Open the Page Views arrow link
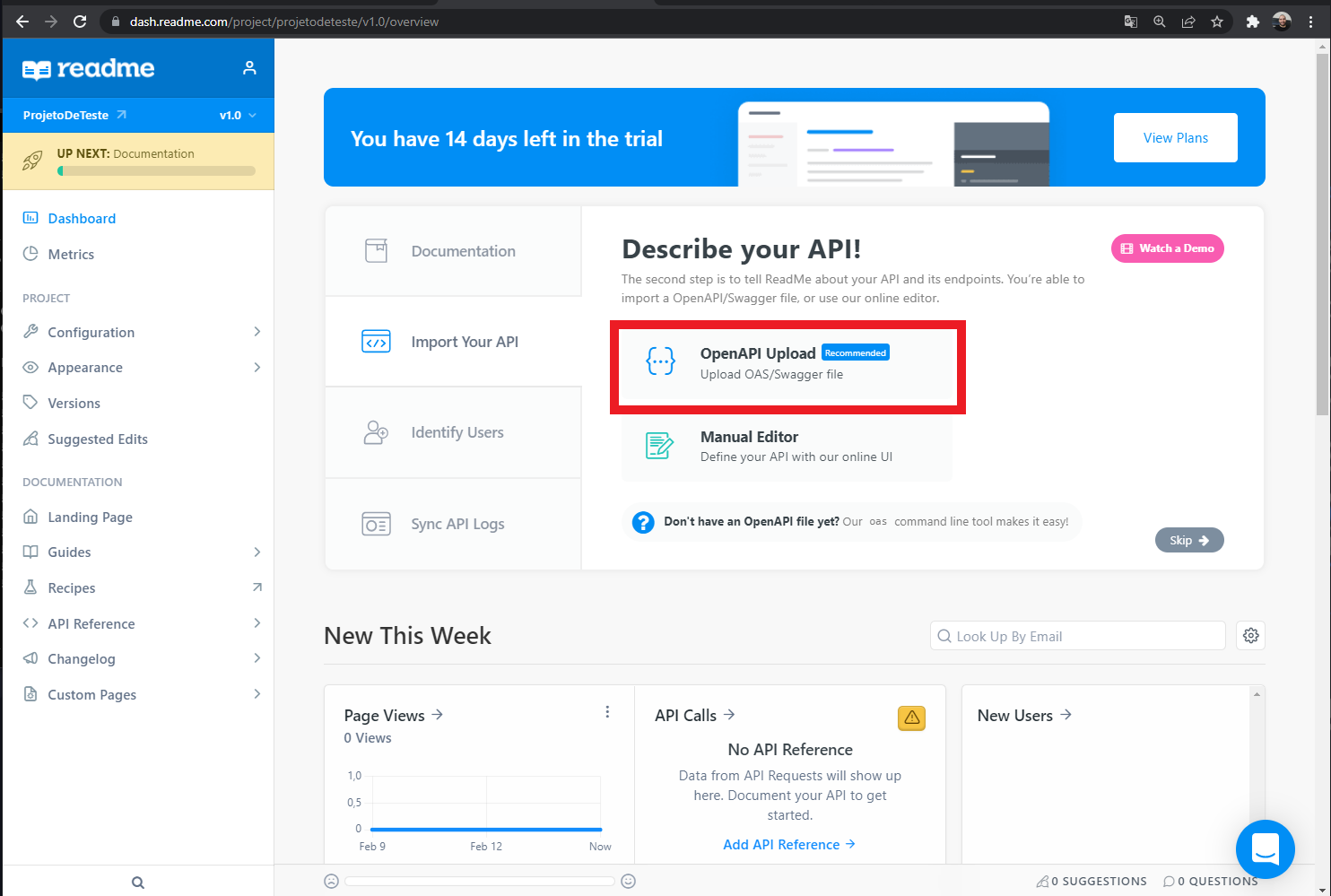 [x=438, y=715]
